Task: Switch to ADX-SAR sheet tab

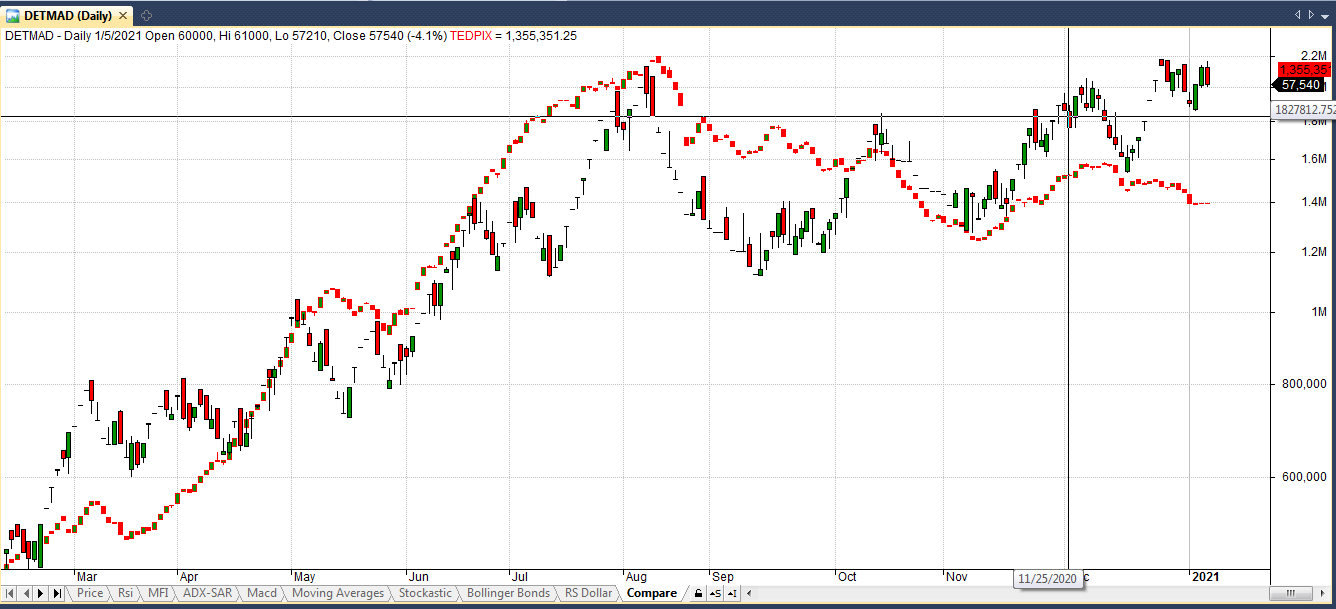Action: (x=208, y=593)
